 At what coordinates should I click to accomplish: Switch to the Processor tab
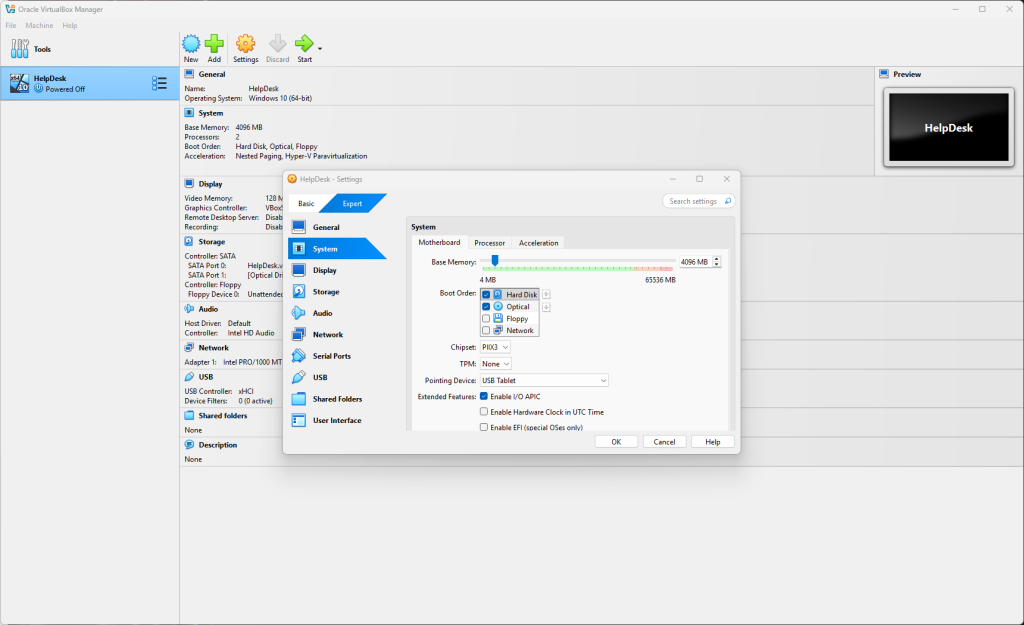tap(489, 243)
